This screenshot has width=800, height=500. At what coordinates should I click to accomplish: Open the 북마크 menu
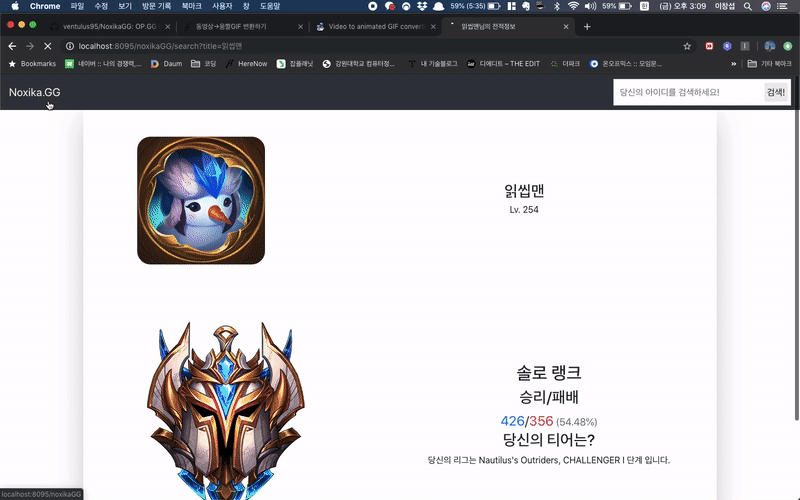coord(191,6)
